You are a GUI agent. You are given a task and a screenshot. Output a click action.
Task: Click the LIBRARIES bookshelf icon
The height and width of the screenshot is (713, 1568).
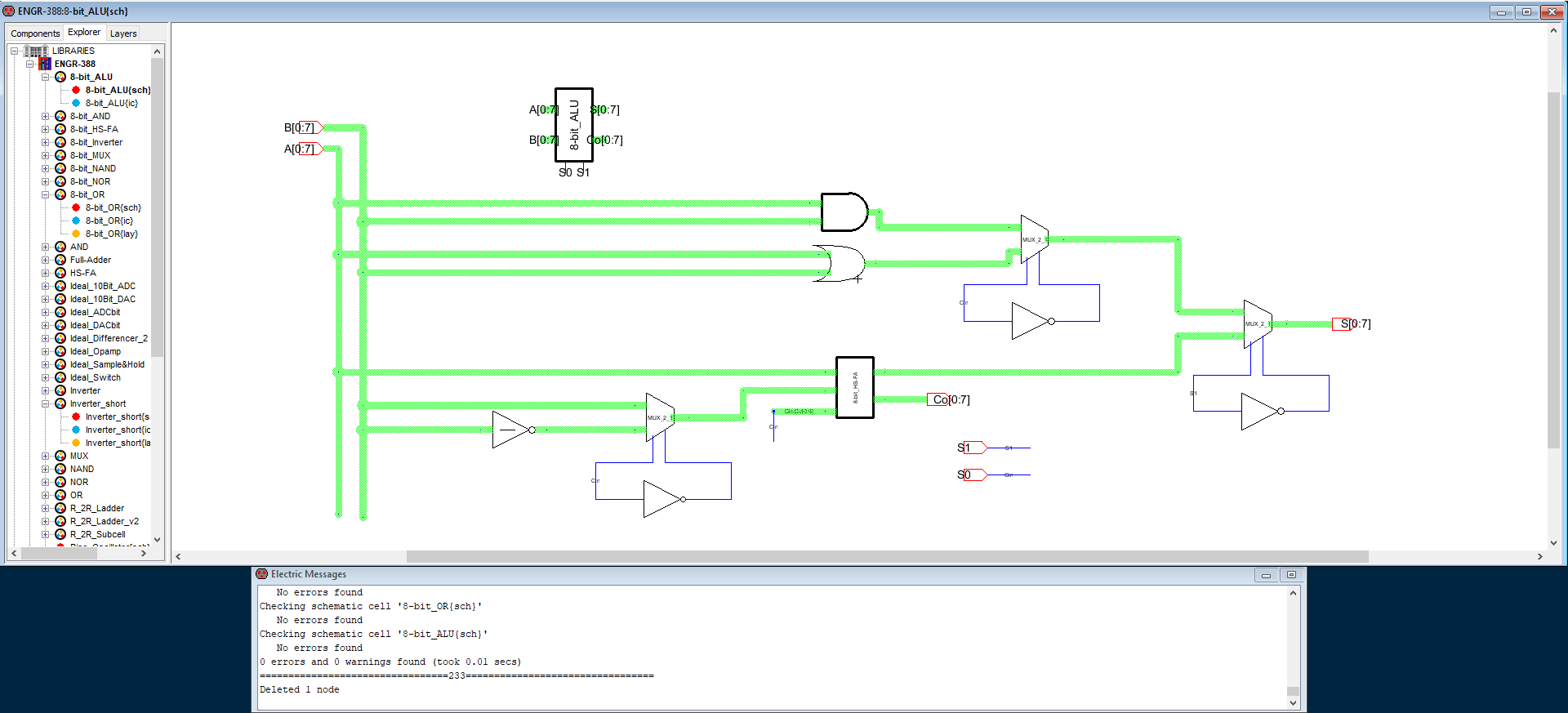(x=36, y=51)
